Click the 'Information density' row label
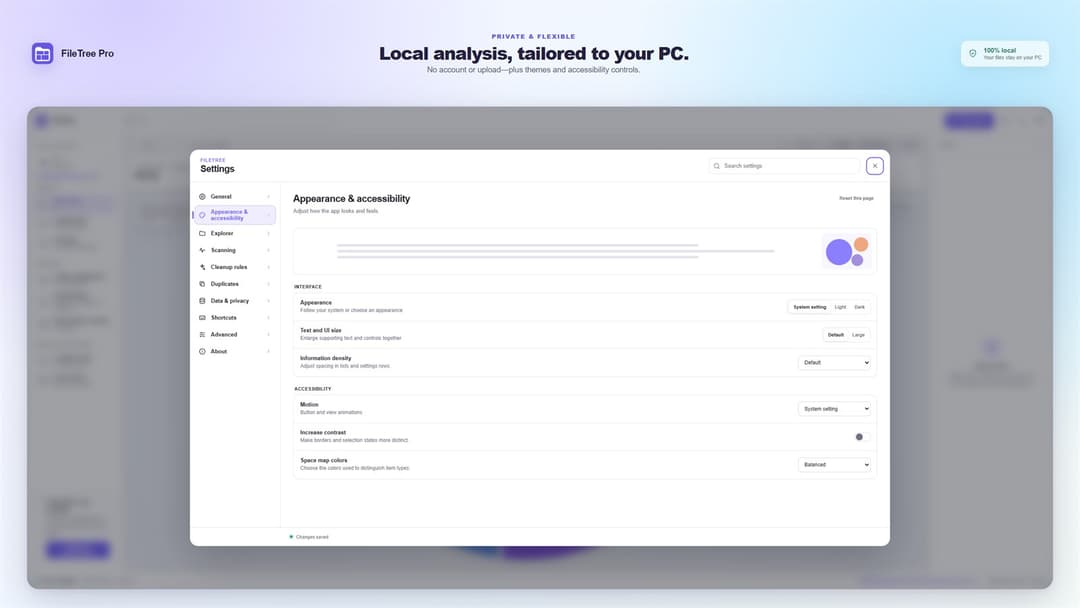Screen dimensions: 1080x608 click(x=326, y=358)
